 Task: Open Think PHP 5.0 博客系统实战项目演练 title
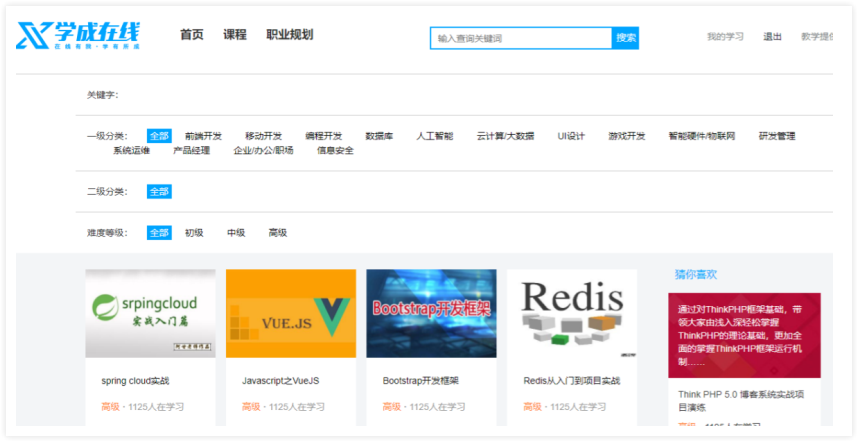[x=741, y=401]
